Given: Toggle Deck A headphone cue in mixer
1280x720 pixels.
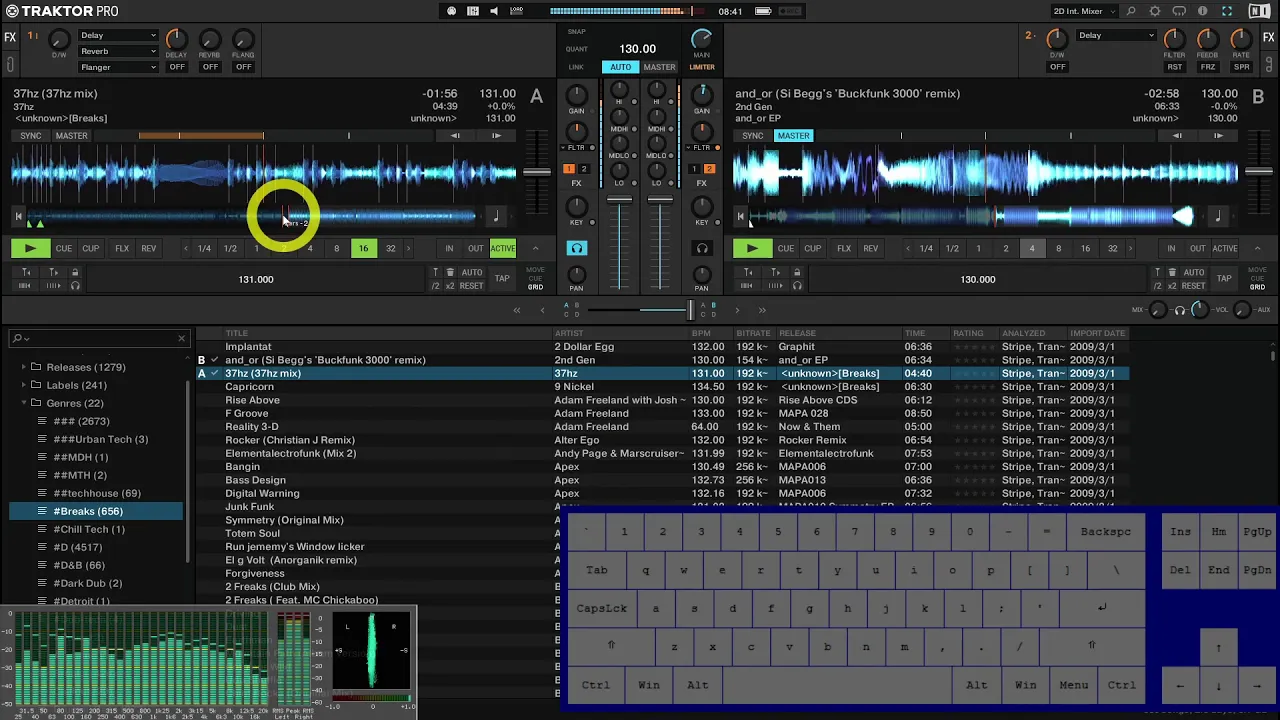Looking at the screenshot, I should pos(577,248).
